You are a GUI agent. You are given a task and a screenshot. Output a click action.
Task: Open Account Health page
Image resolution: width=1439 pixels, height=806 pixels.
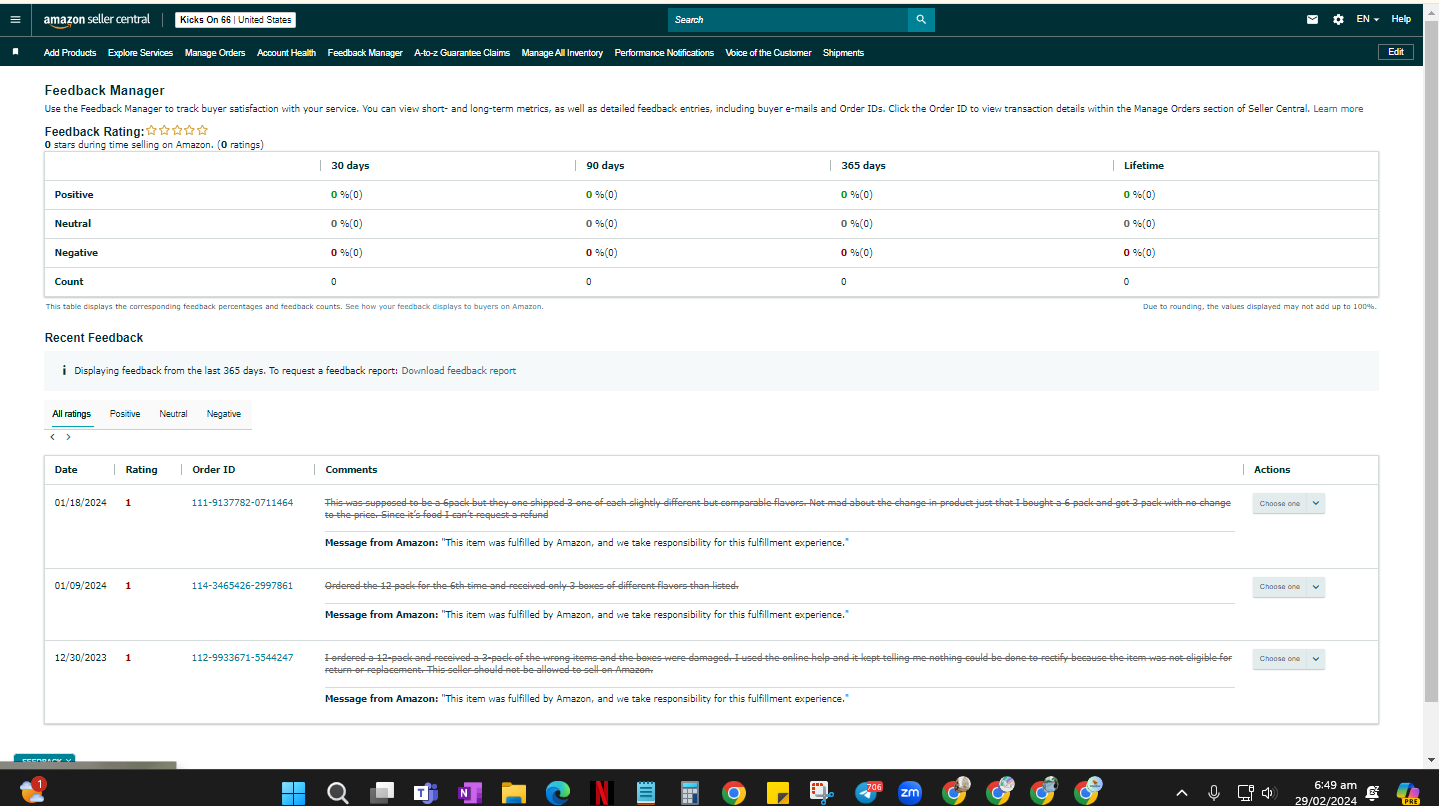[286, 53]
